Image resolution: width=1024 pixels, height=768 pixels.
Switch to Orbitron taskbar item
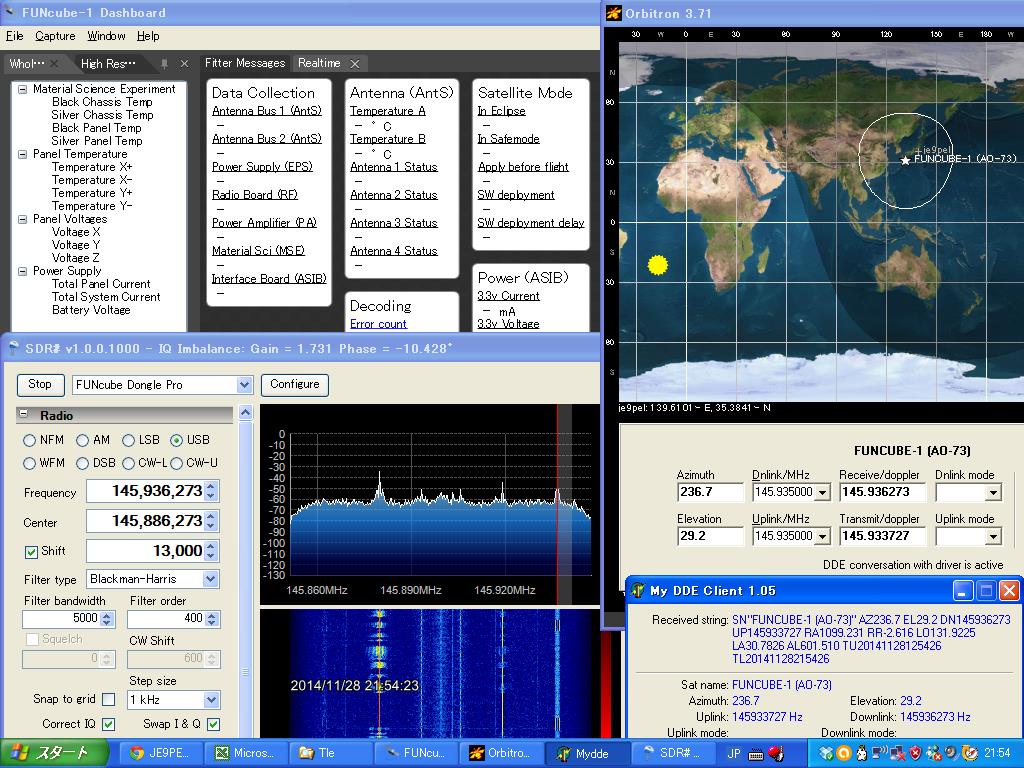tap(500, 753)
